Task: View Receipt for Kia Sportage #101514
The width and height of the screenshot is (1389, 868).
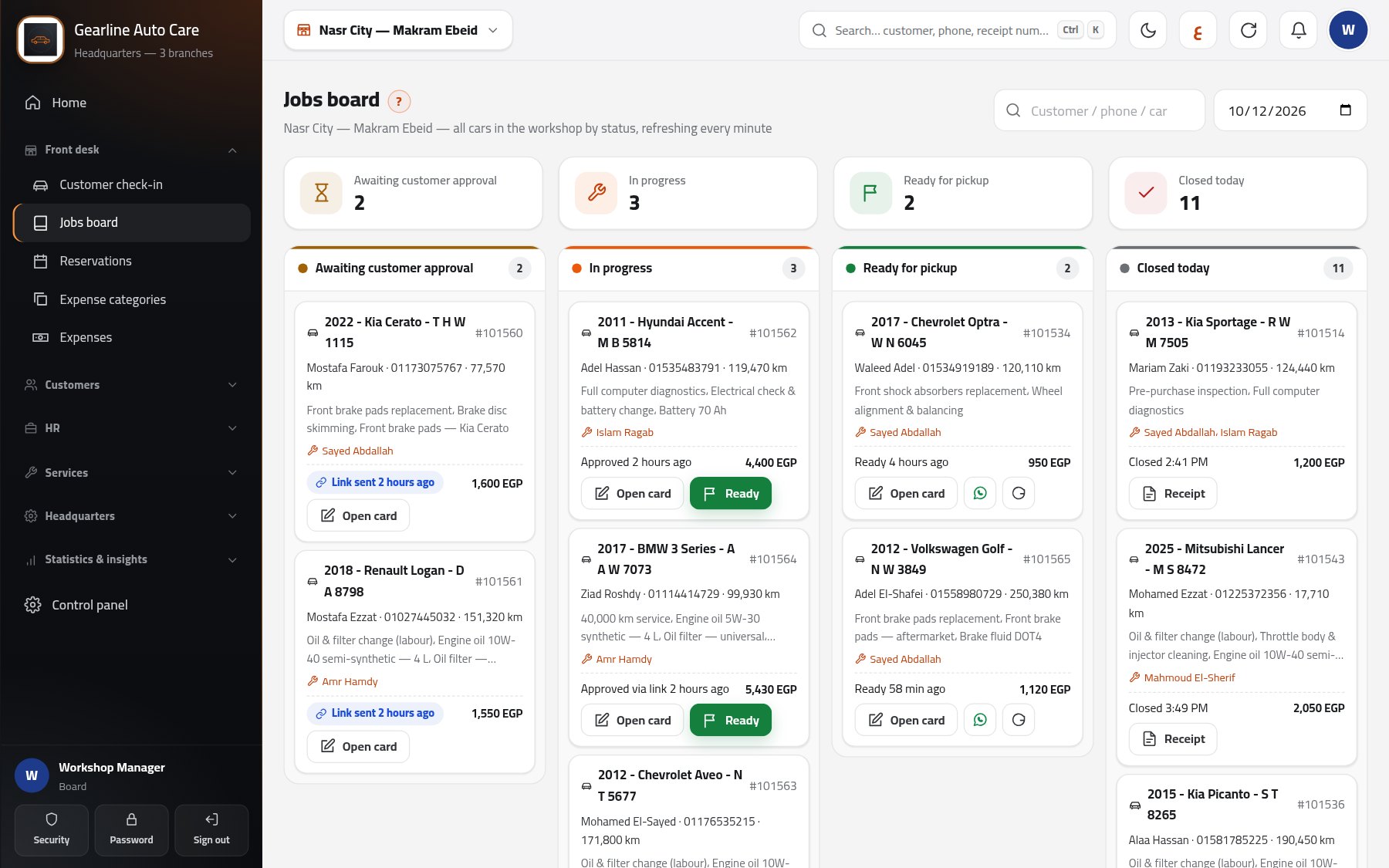Action: [x=1173, y=493]
